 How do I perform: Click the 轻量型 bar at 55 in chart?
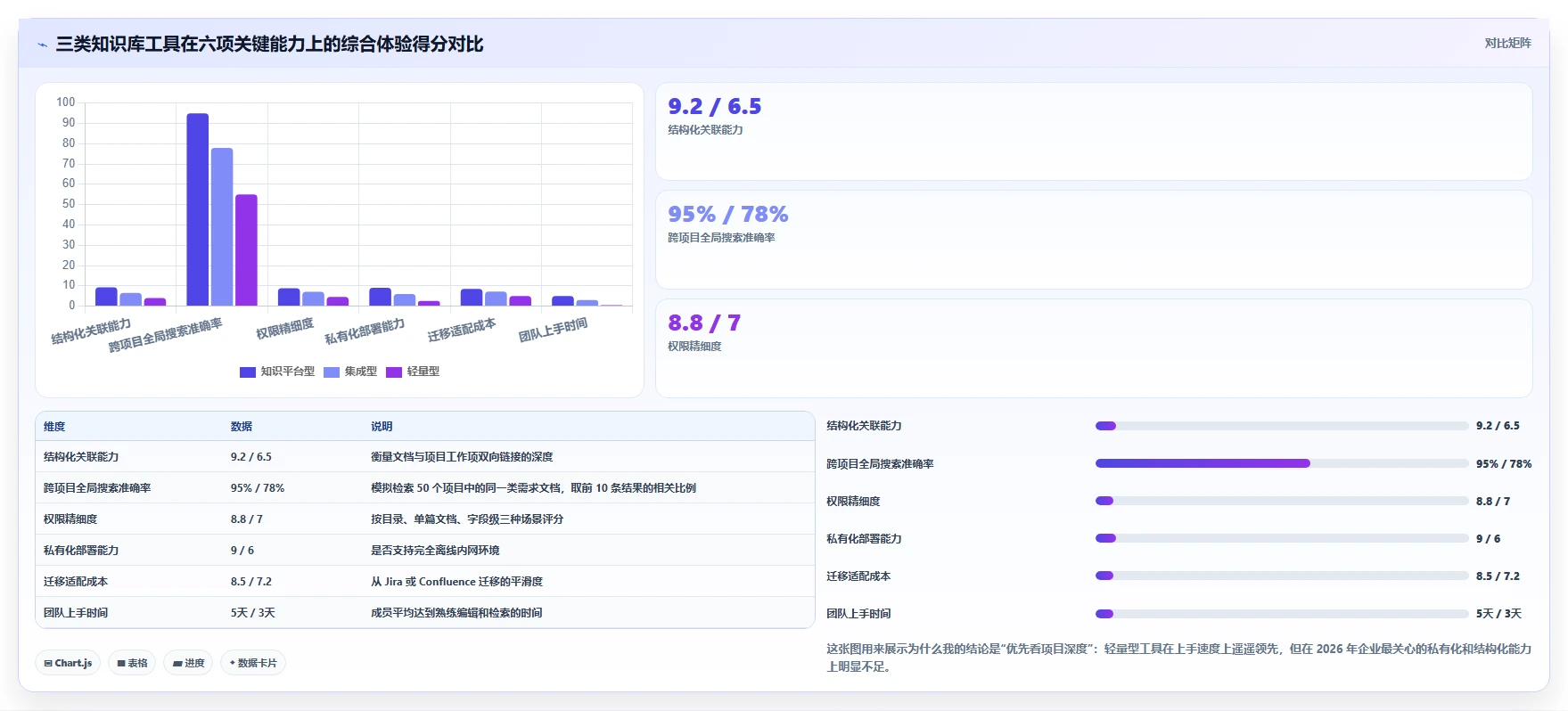click(246, 249)
